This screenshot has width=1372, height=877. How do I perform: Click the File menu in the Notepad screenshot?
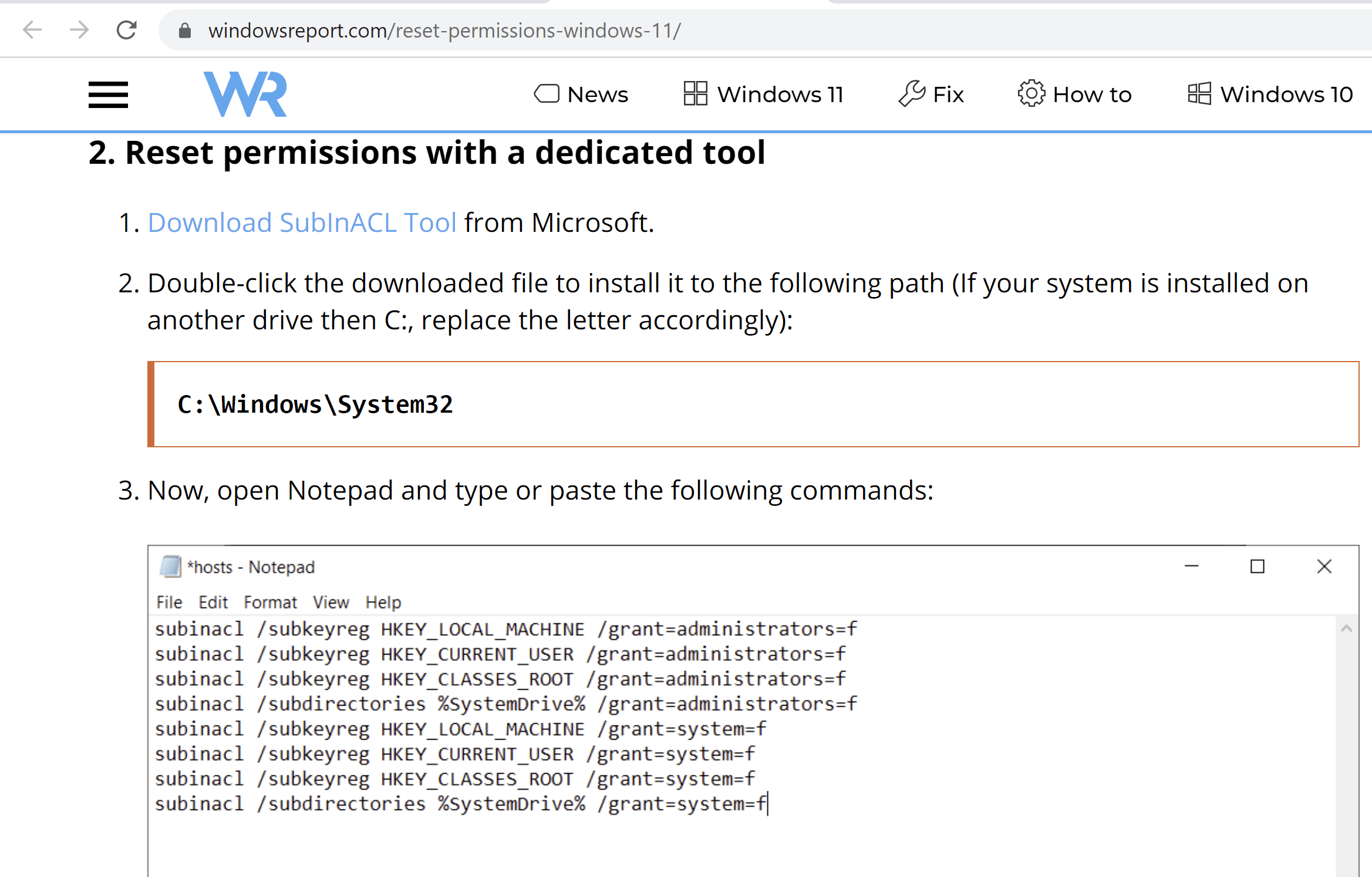point(169,602)
